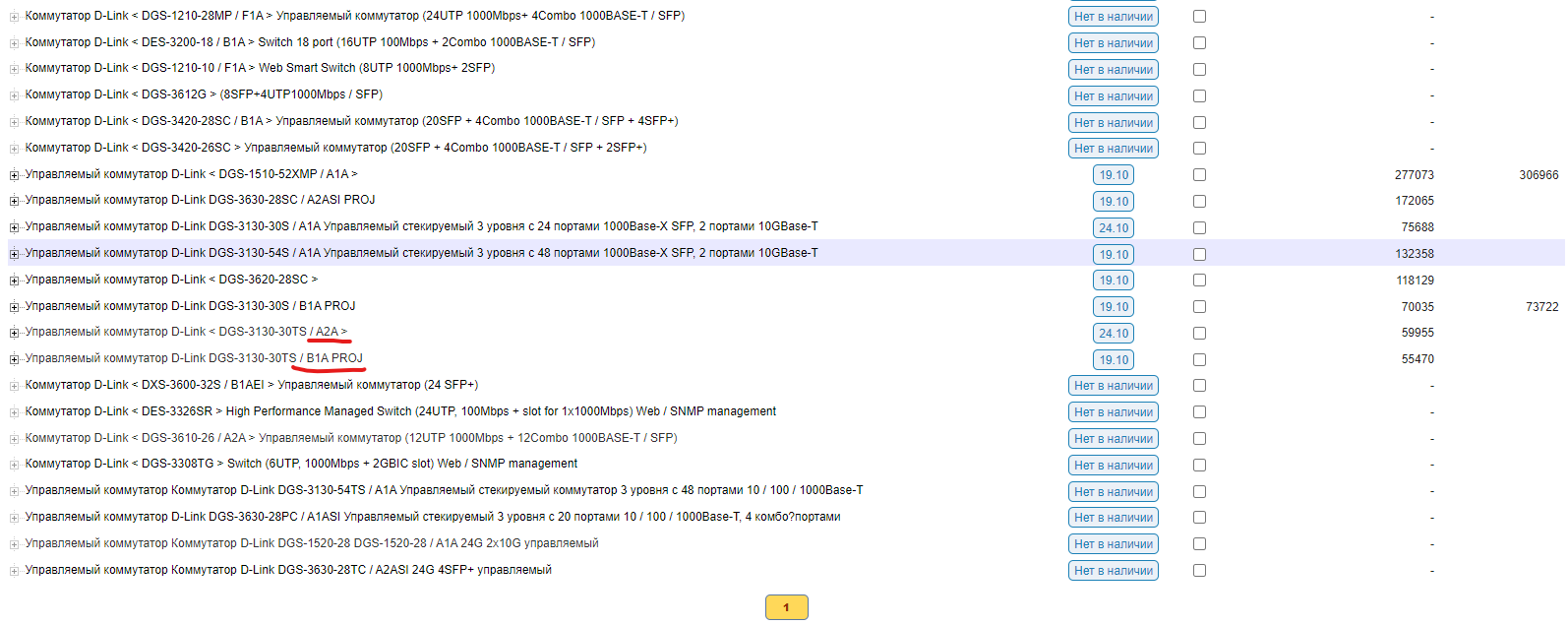
Task: Expand the DGS-3612G row
Action: tap(14, 95)
